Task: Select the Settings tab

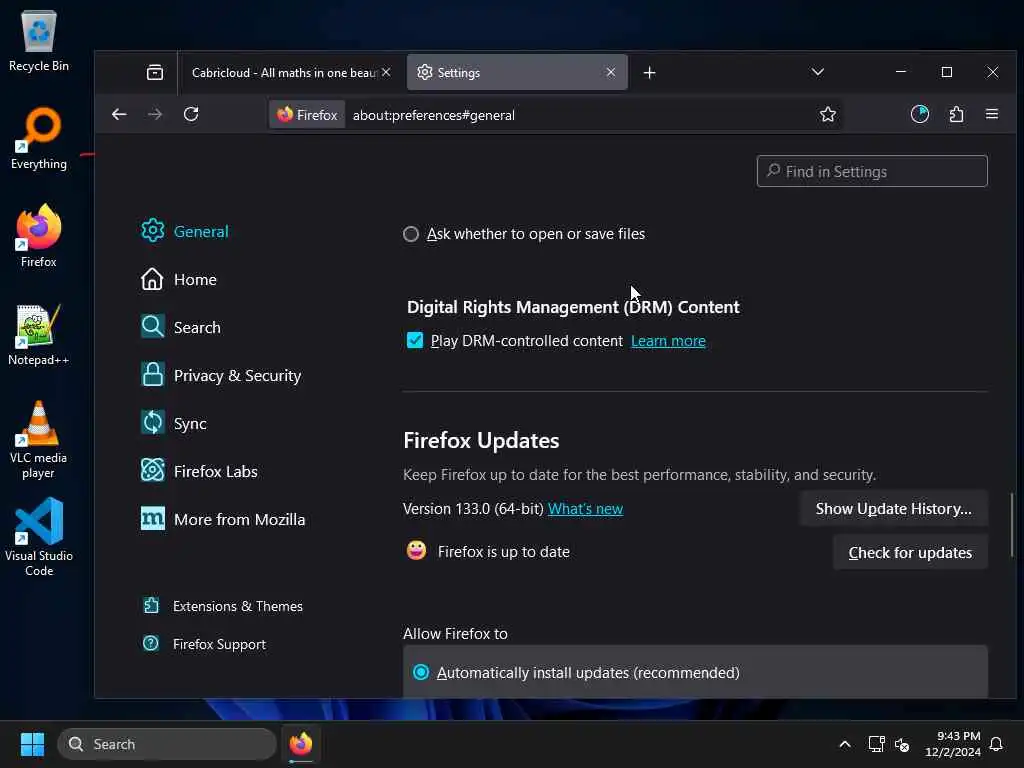Action: tap(517, 72)
